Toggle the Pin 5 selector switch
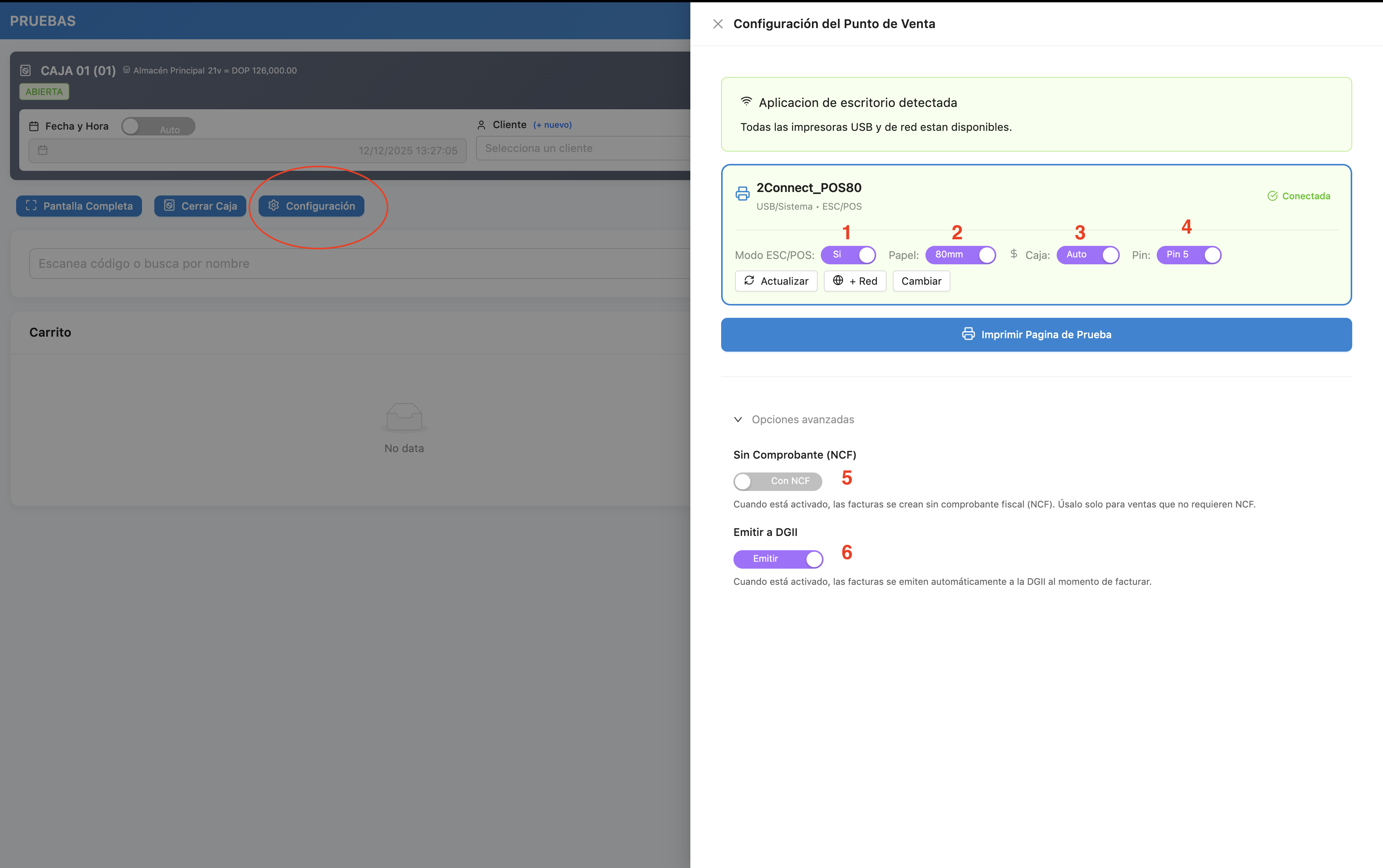 click(x=1188, y=255)
